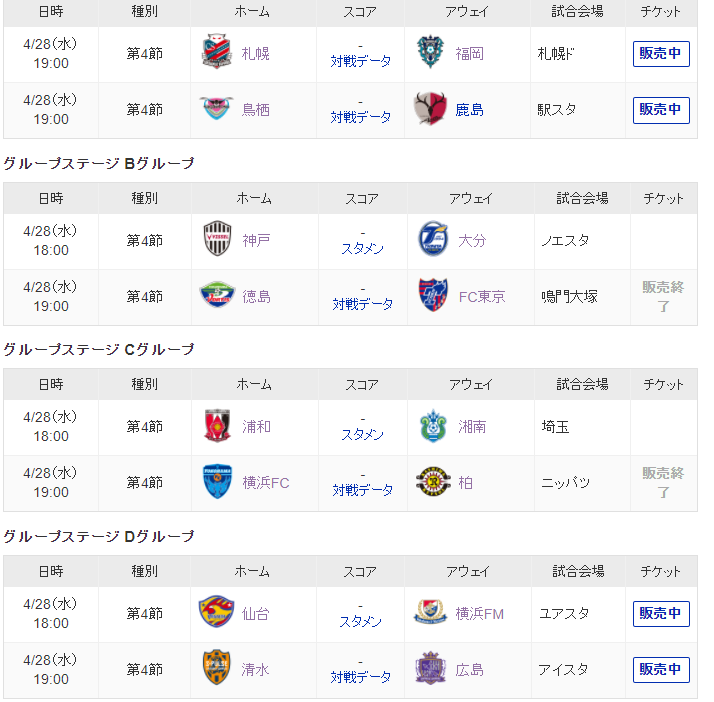Click the Vissel Kobe striped crest
This screenshot has width=714, height=702.
(x=217, y=238)
